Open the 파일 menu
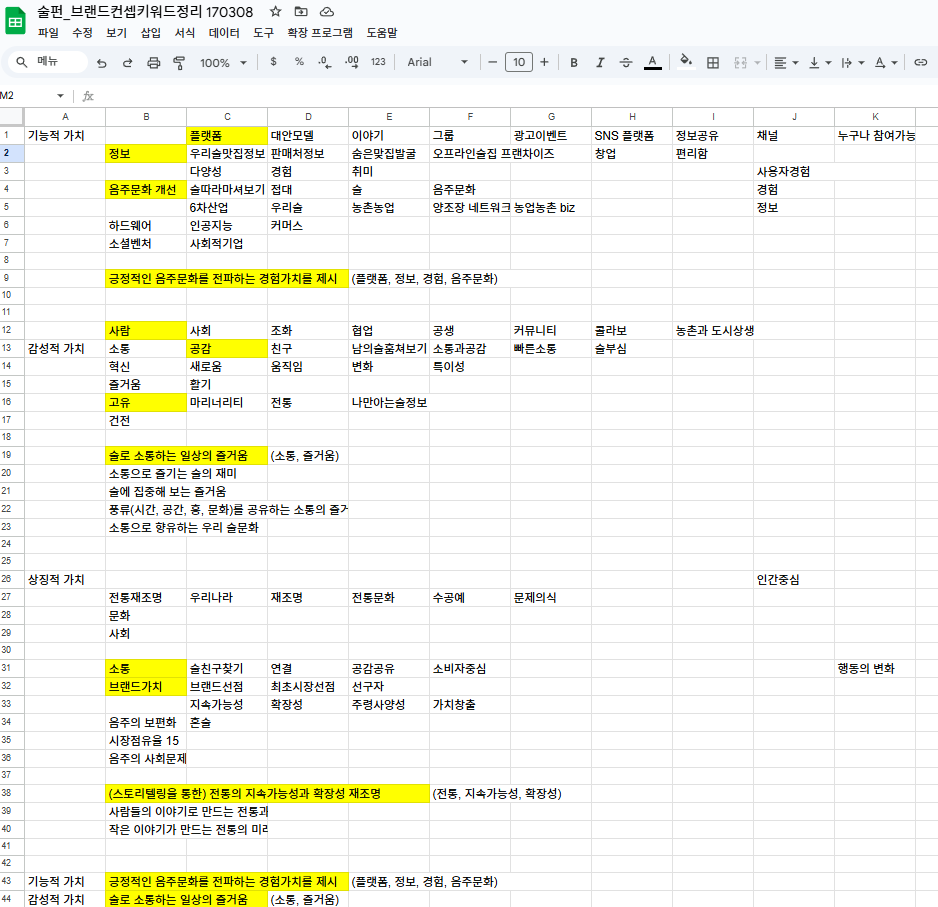Image resolution: width=938 pixels, height=907 pixels. tap(48, 32)
